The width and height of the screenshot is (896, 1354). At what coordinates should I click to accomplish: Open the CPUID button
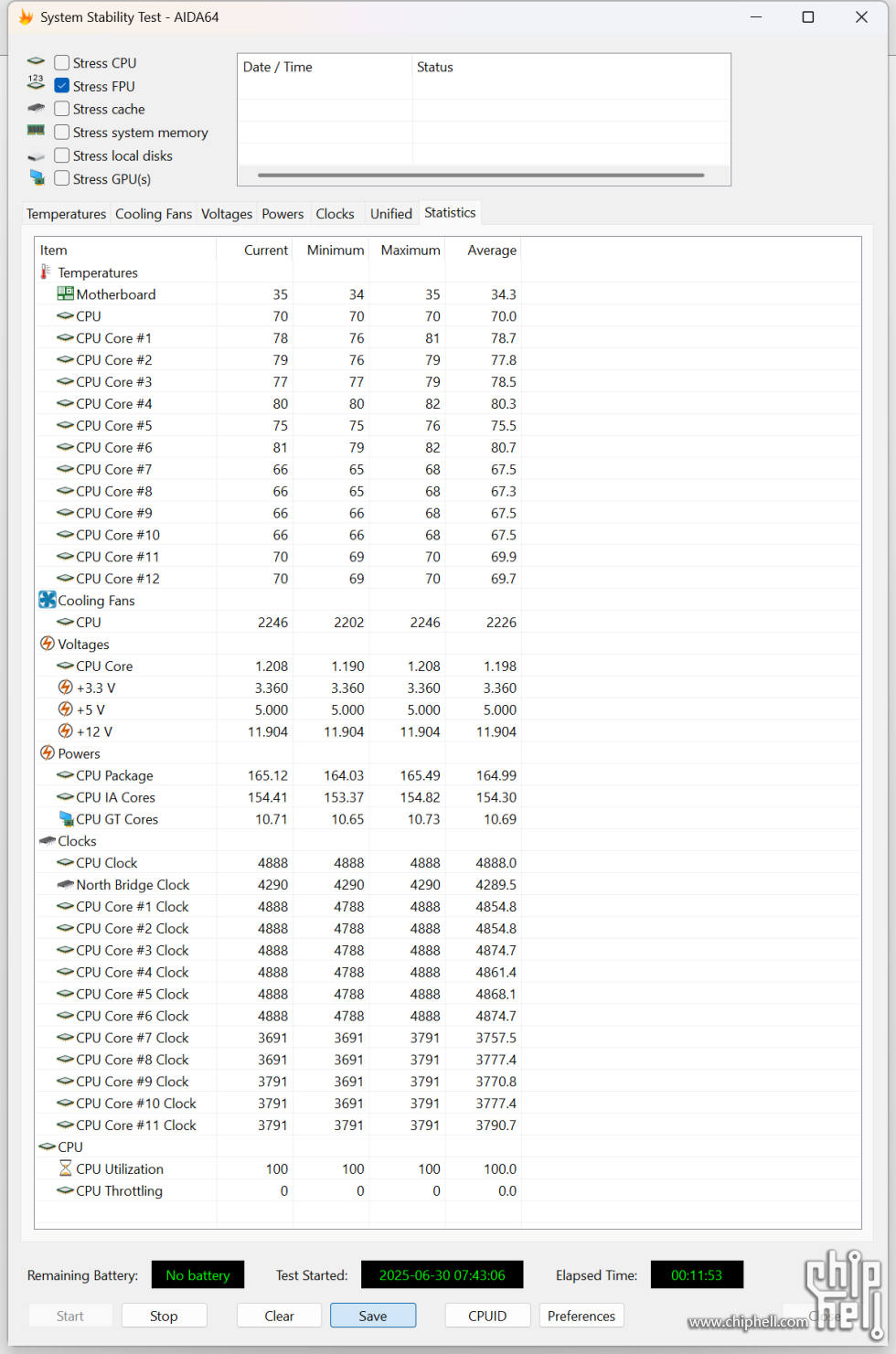pos(487,1316)
